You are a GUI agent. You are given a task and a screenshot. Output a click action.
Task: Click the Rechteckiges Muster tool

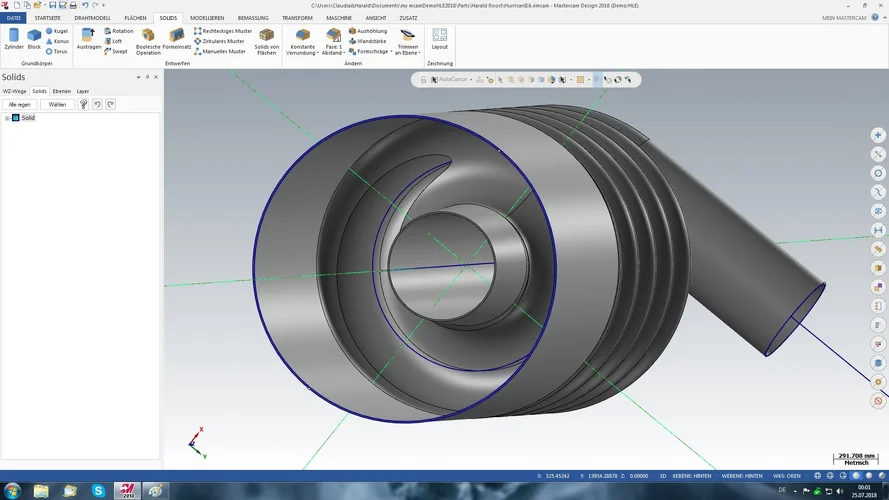tap(222, 31)
